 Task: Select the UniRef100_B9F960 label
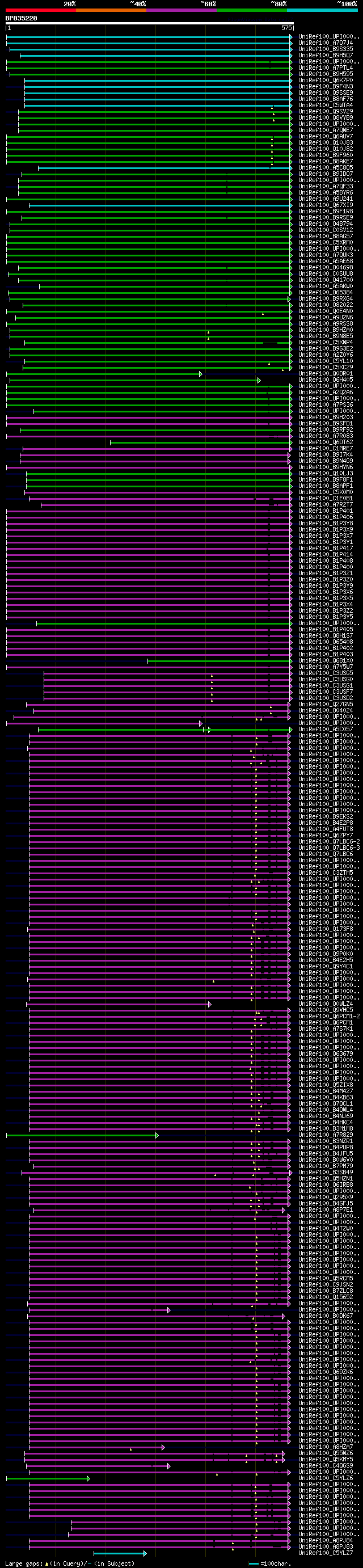325,155
